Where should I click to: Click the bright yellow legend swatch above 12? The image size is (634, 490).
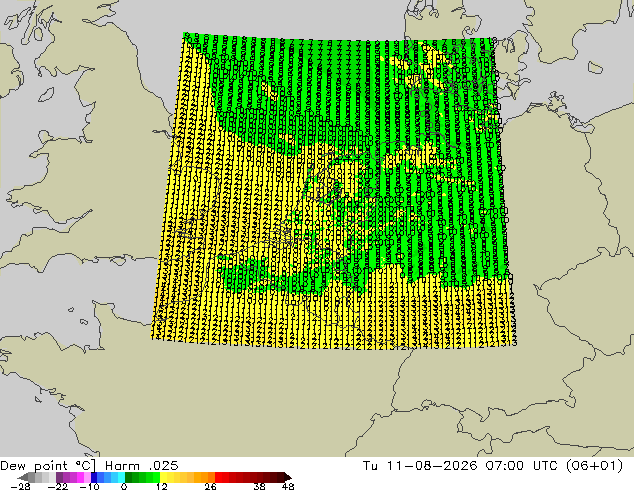coord(163,477)
